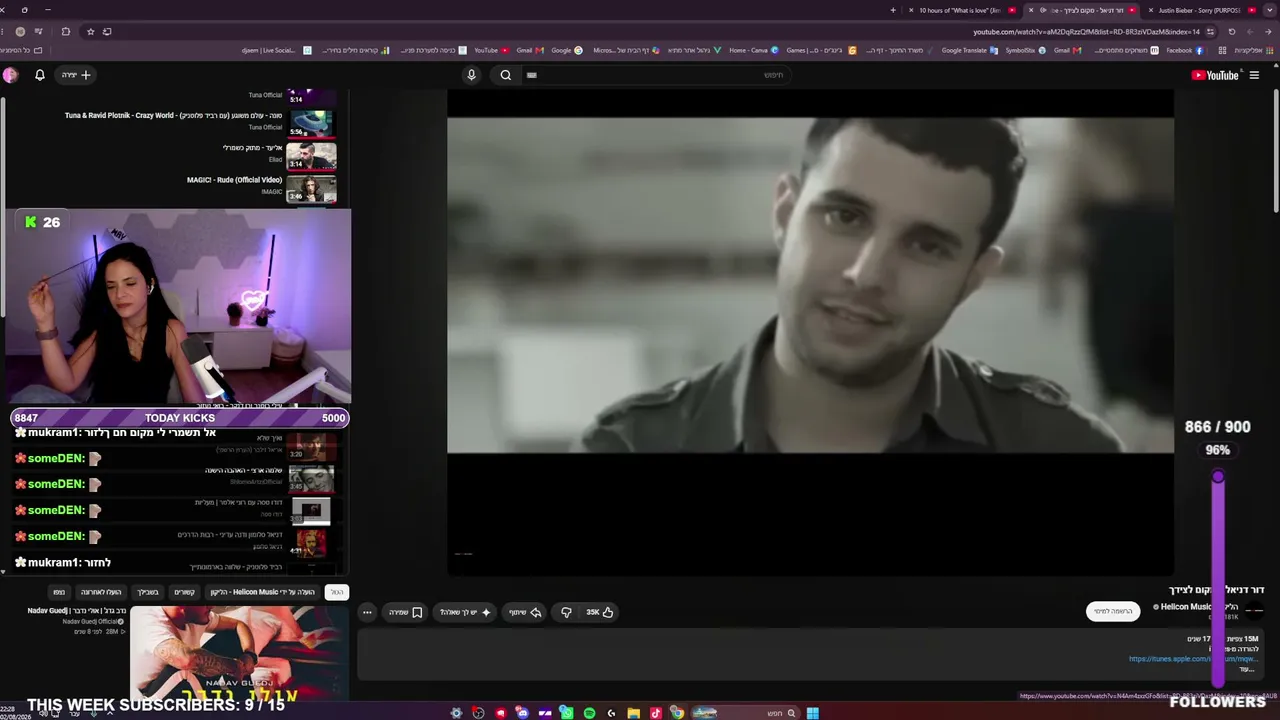Open the browser profile avatar in toolbar
Screen dimensions: 1280x720
[19, 31]
